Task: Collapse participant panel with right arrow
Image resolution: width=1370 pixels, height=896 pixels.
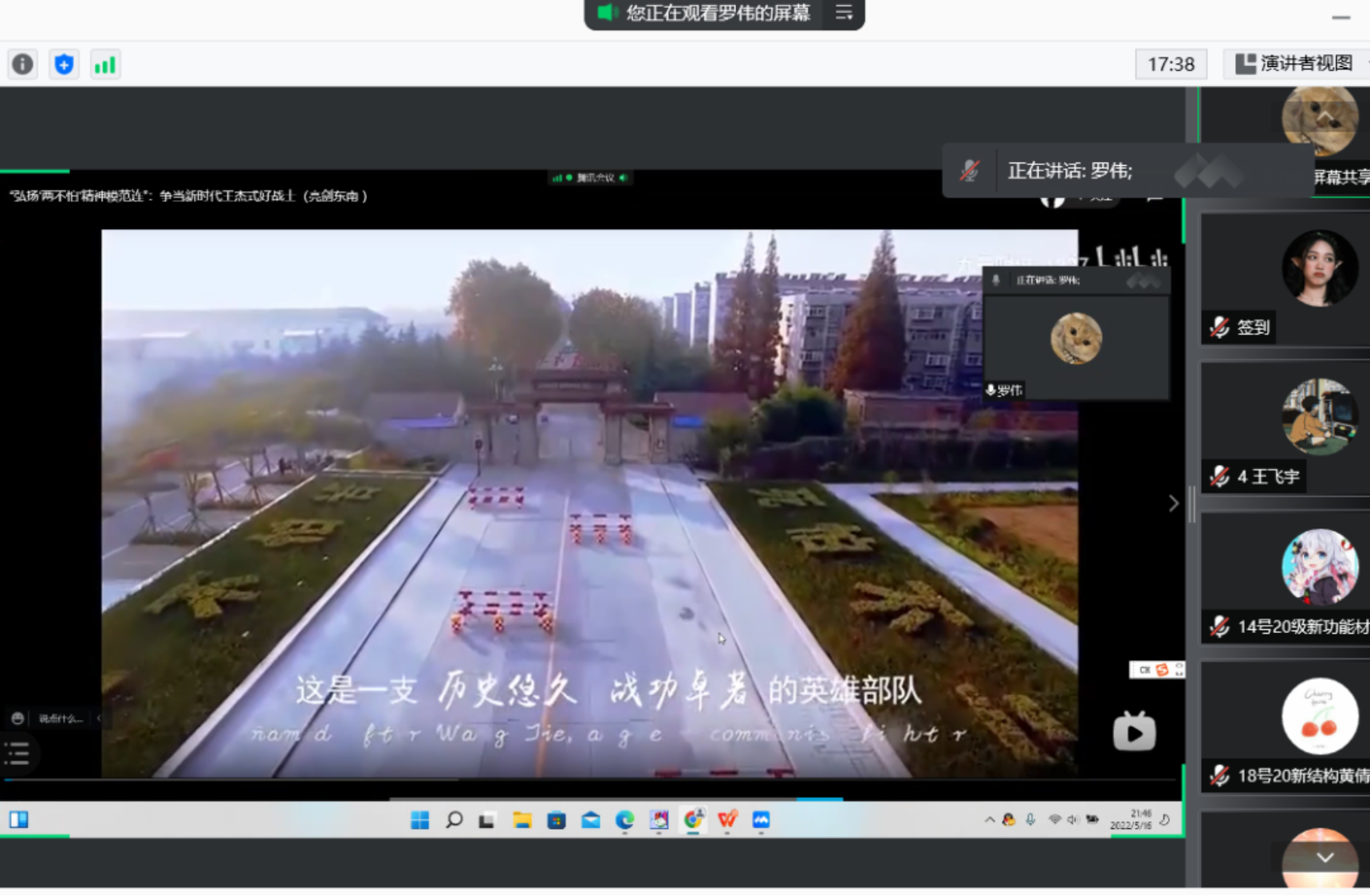Action: tap(1173, 503)
